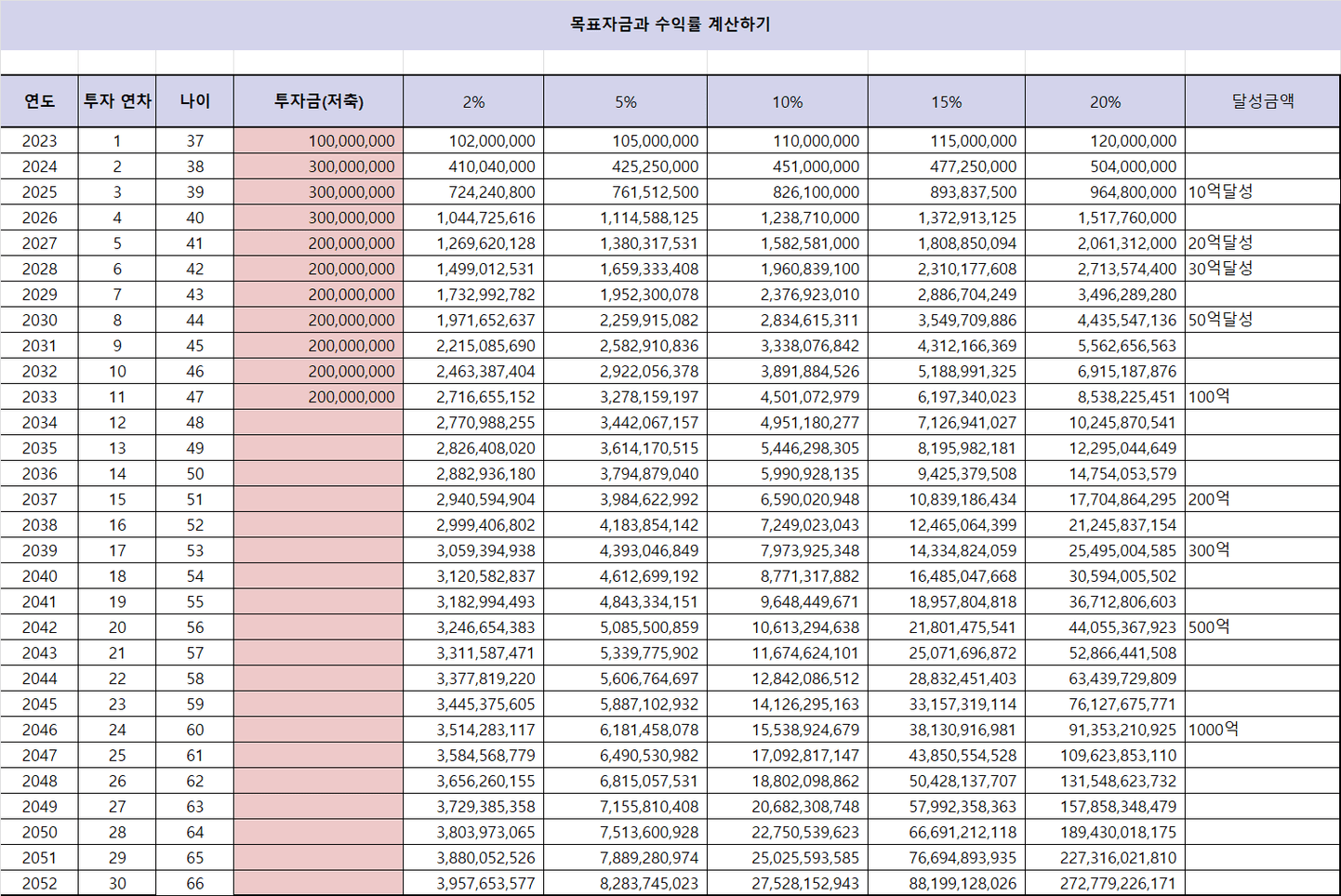The image size is (1341, 896).
Task: Click year cell 2042
Action: pos(39,627)
